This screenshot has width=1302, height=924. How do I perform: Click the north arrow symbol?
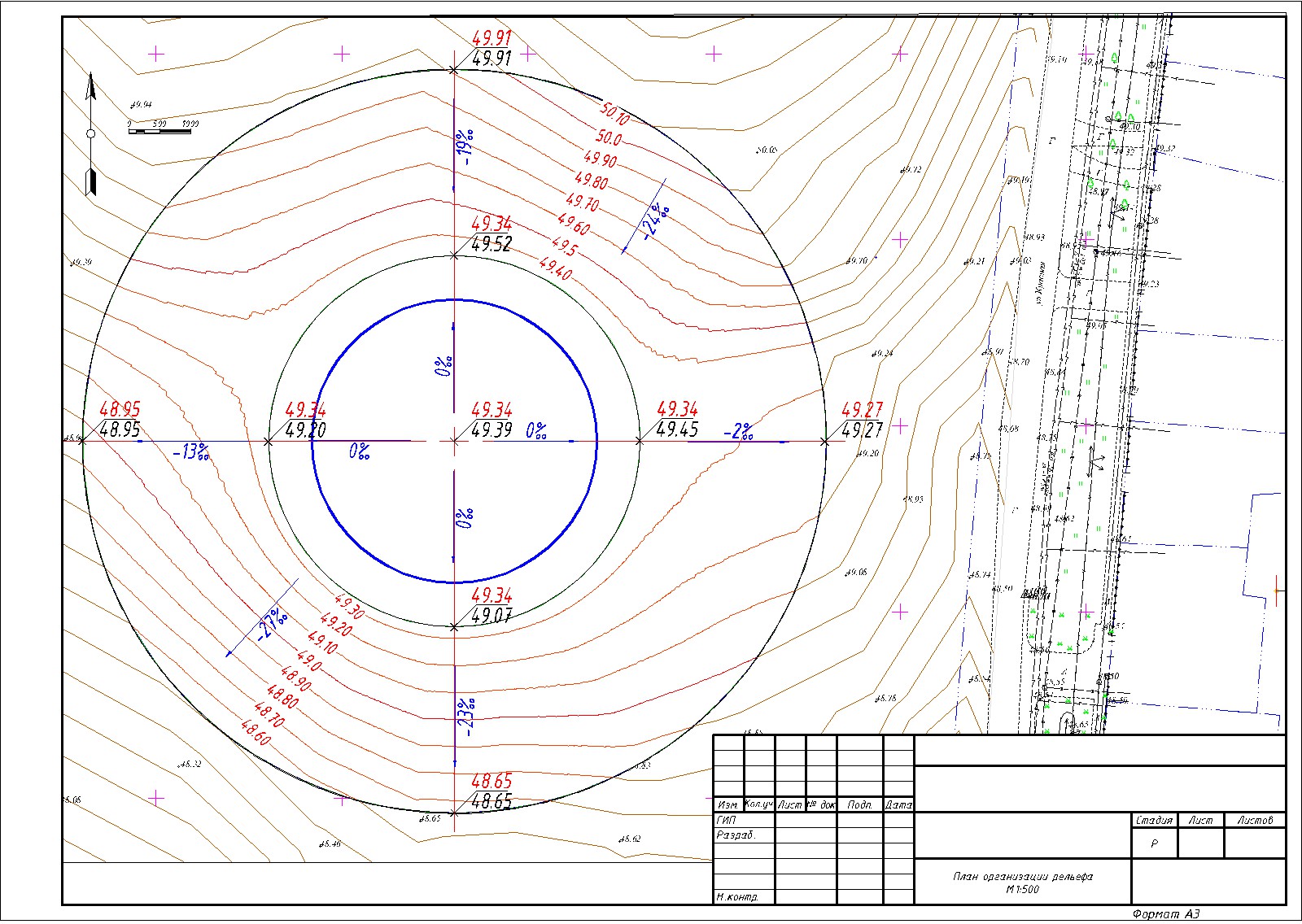[91, 134]
